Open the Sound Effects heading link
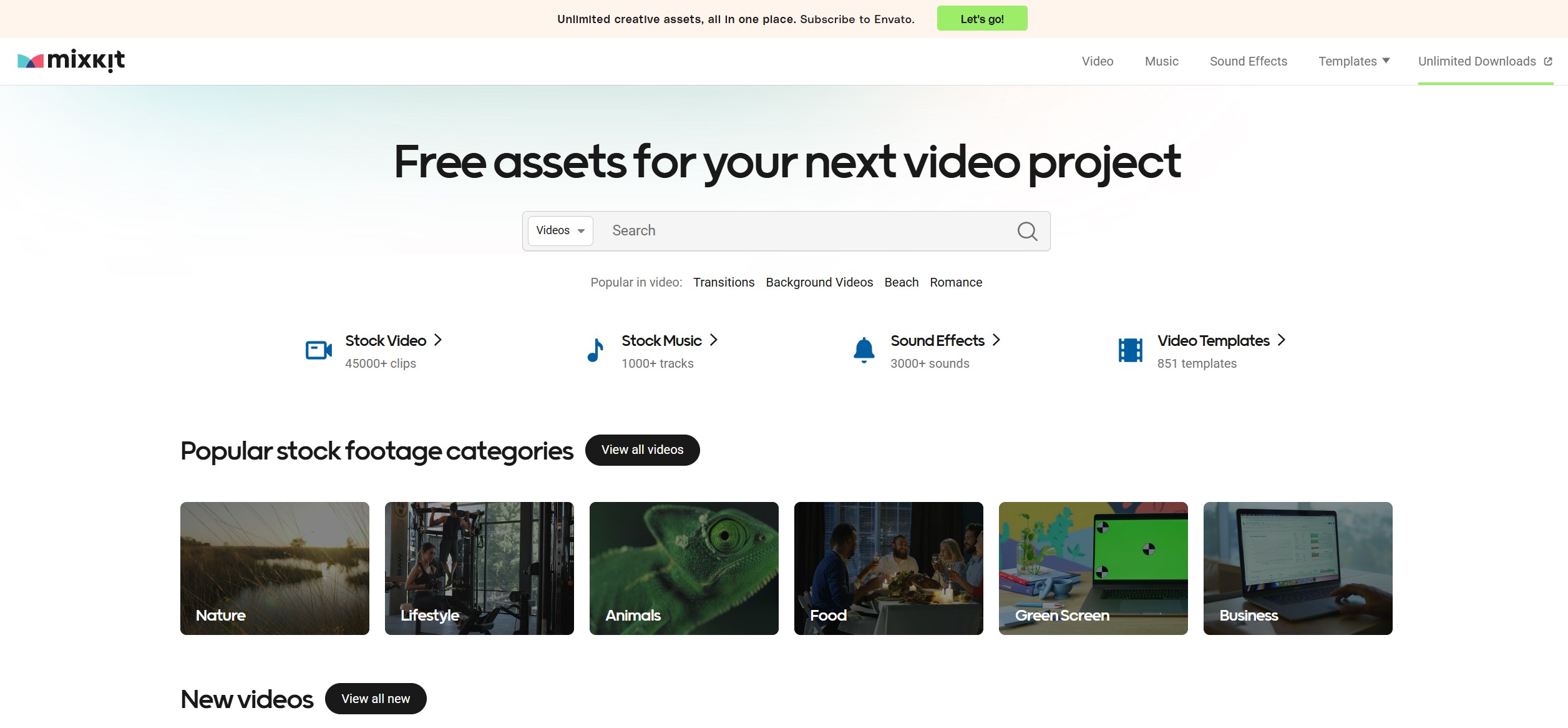The width and height of the screenshot is (1568, 728). click(x=937, y=340)
